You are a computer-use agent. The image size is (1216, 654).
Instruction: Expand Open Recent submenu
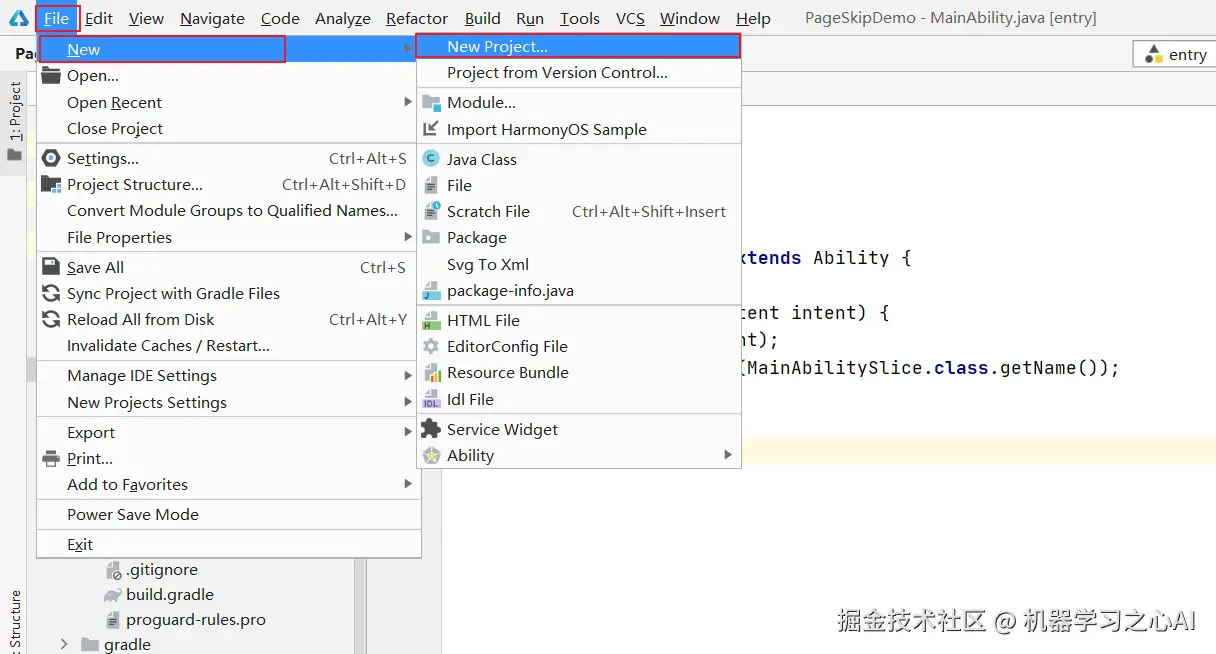pyautogui.click(x=408, y=102)
